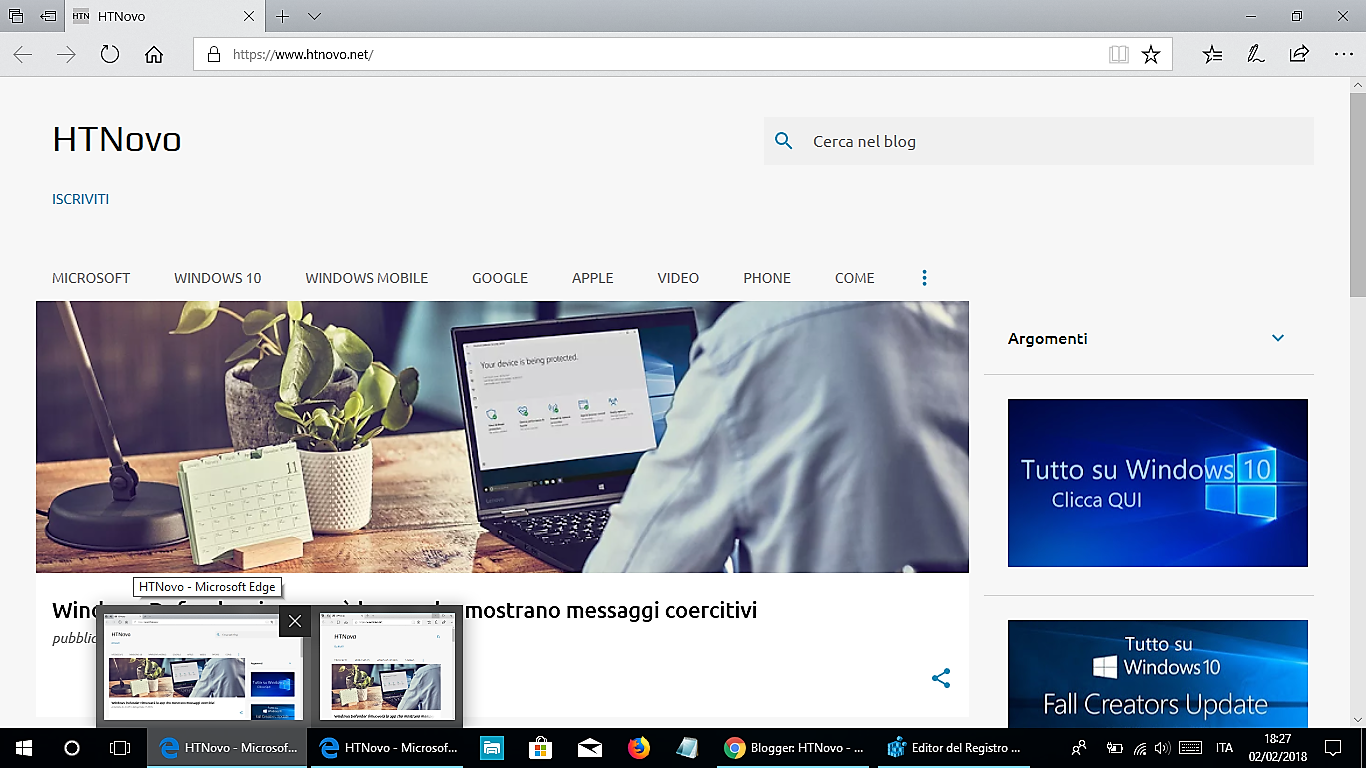Viewport: 1366px width, 768px height.
Task: Open Mail app from taskbar
Action: (590, 747)
